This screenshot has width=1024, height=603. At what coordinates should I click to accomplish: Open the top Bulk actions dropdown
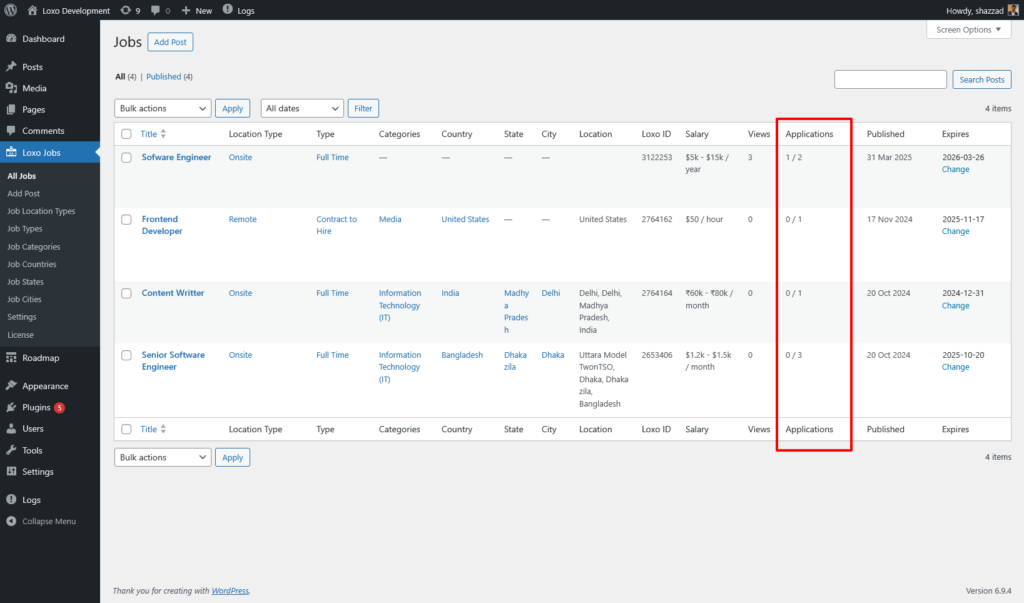(x=163, y=108)
